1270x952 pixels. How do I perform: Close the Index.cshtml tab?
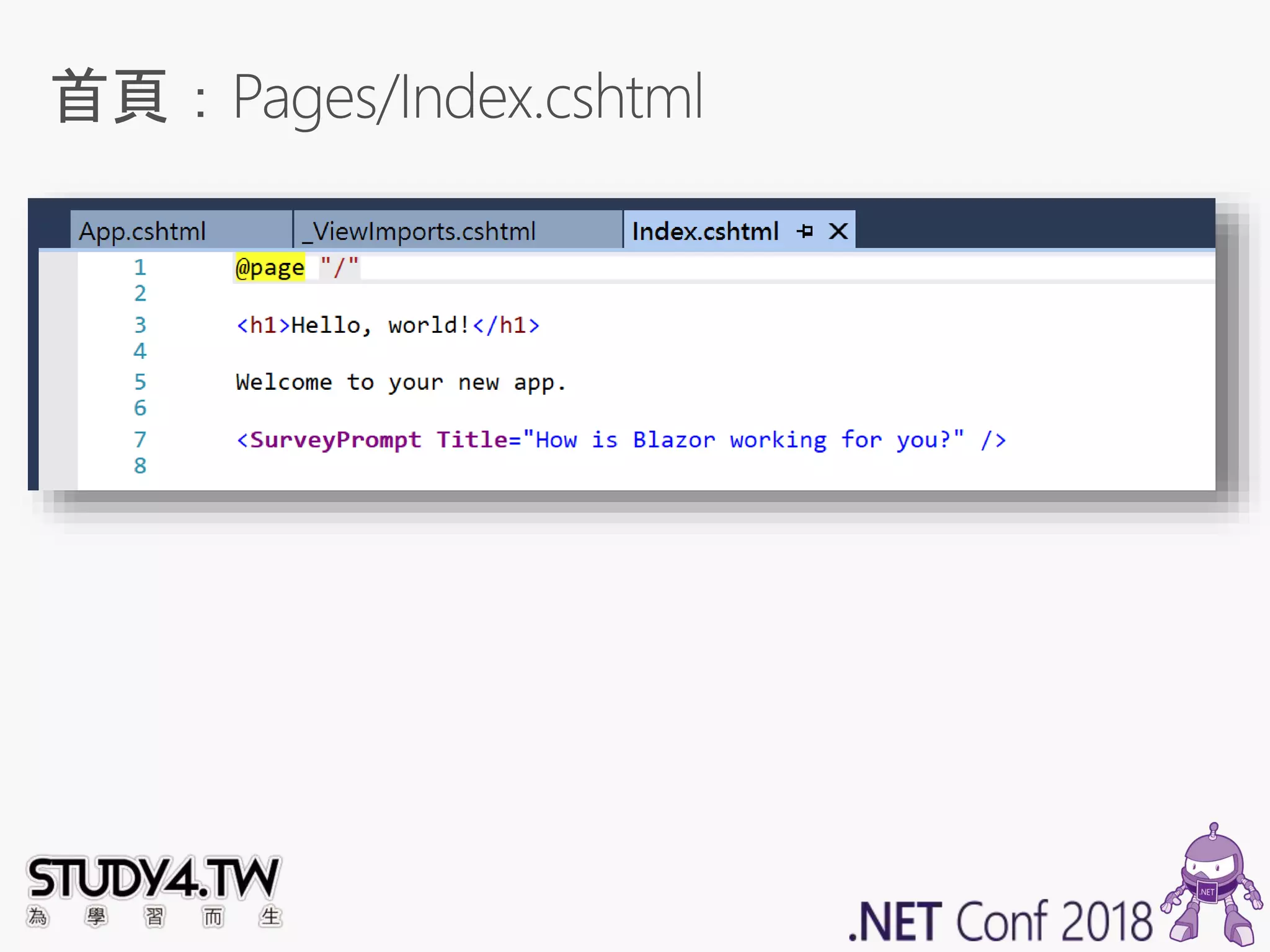click(838, 231)
